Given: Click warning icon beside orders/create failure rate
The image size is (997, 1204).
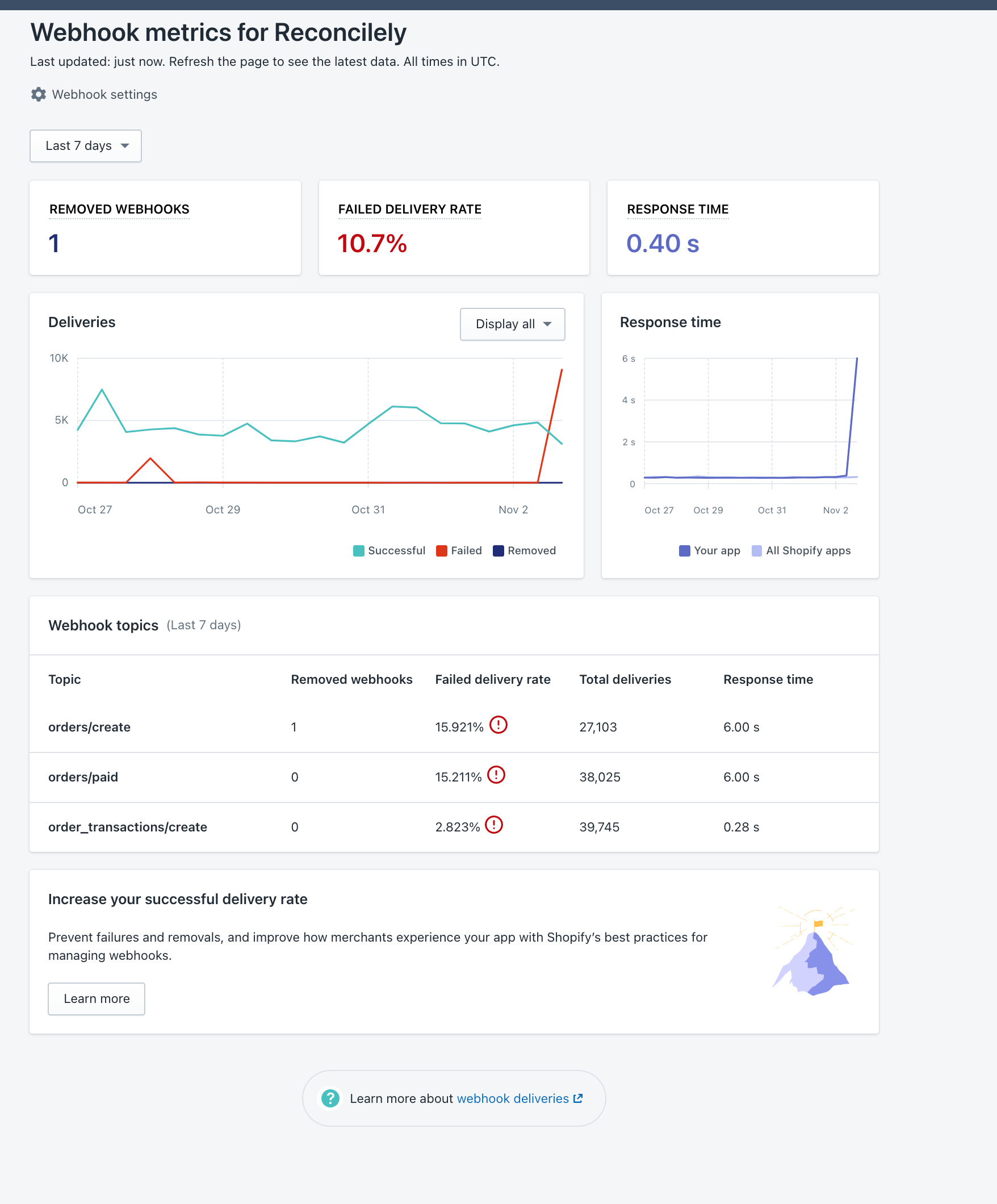Looking at the screenshot, I should click(498, 725).
